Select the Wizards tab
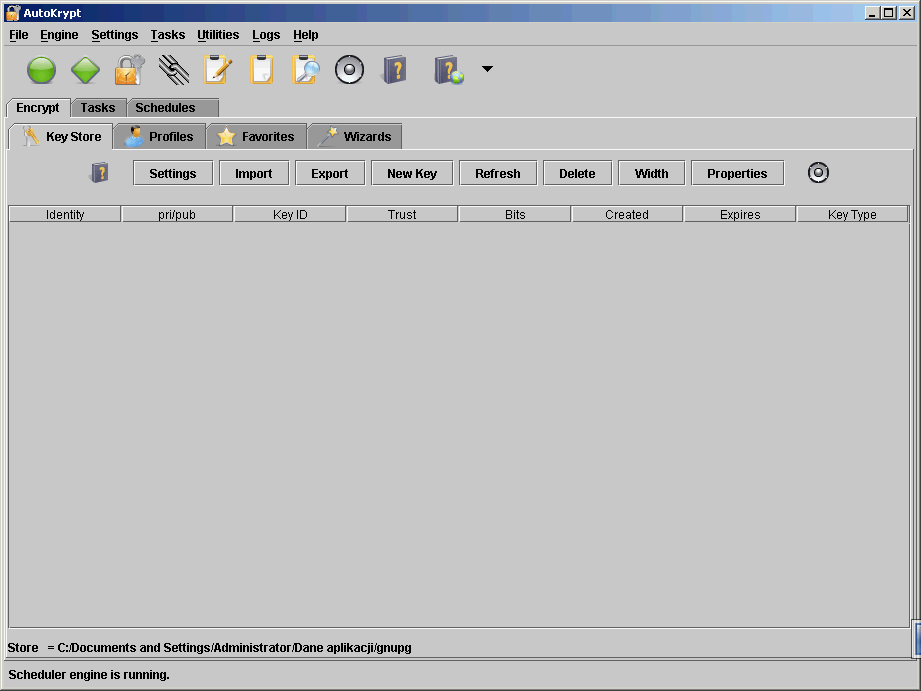Screen dimensions: 921x691 (355, 136)
